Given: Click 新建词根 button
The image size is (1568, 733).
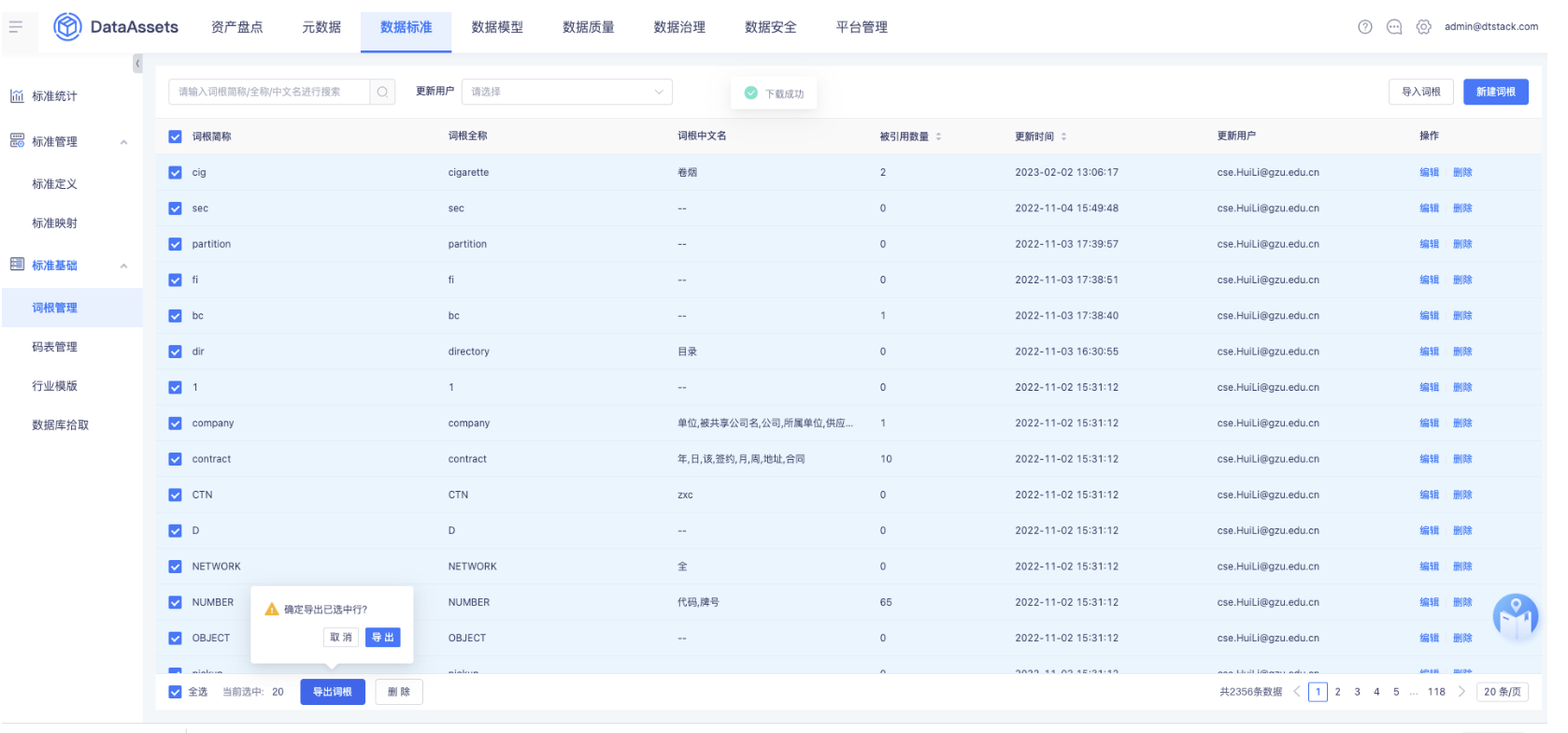Looking at the screenshot, I should tap(1496, 92).
